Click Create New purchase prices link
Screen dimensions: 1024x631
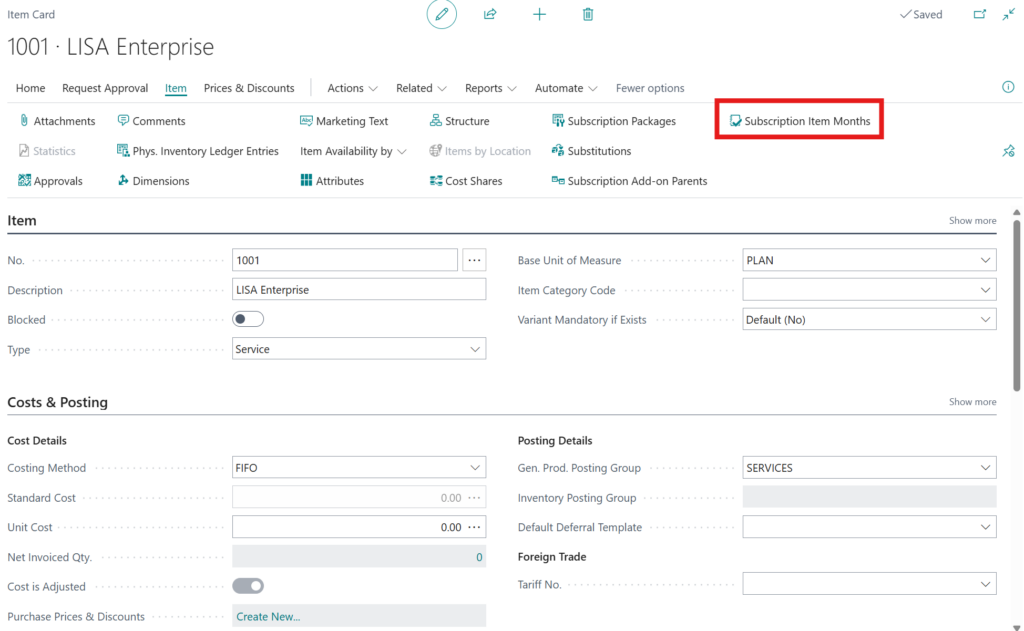pos(268,616)
